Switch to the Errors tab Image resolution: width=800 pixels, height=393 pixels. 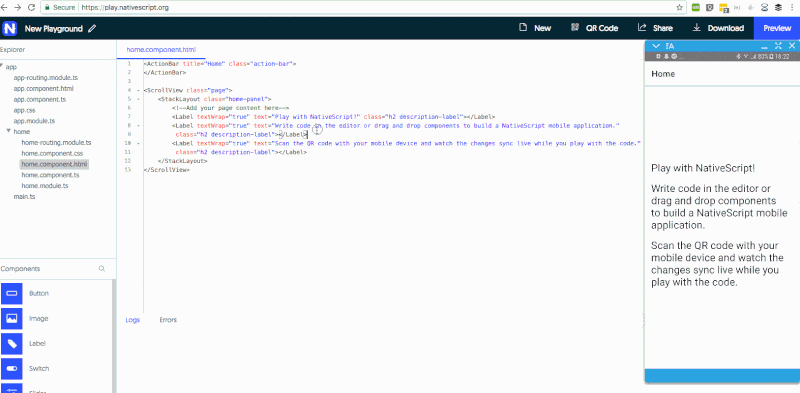168,320
